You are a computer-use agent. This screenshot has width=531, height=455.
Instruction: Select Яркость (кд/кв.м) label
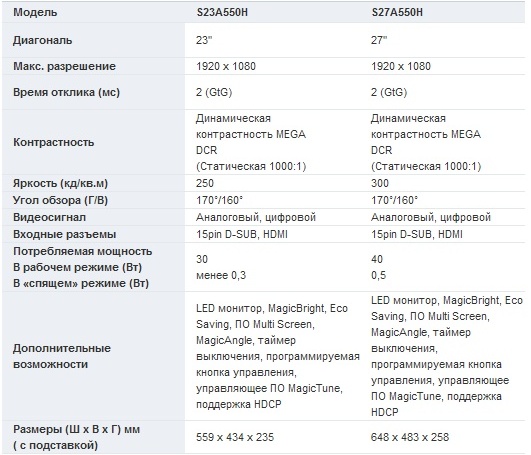[x=60, y=183]
